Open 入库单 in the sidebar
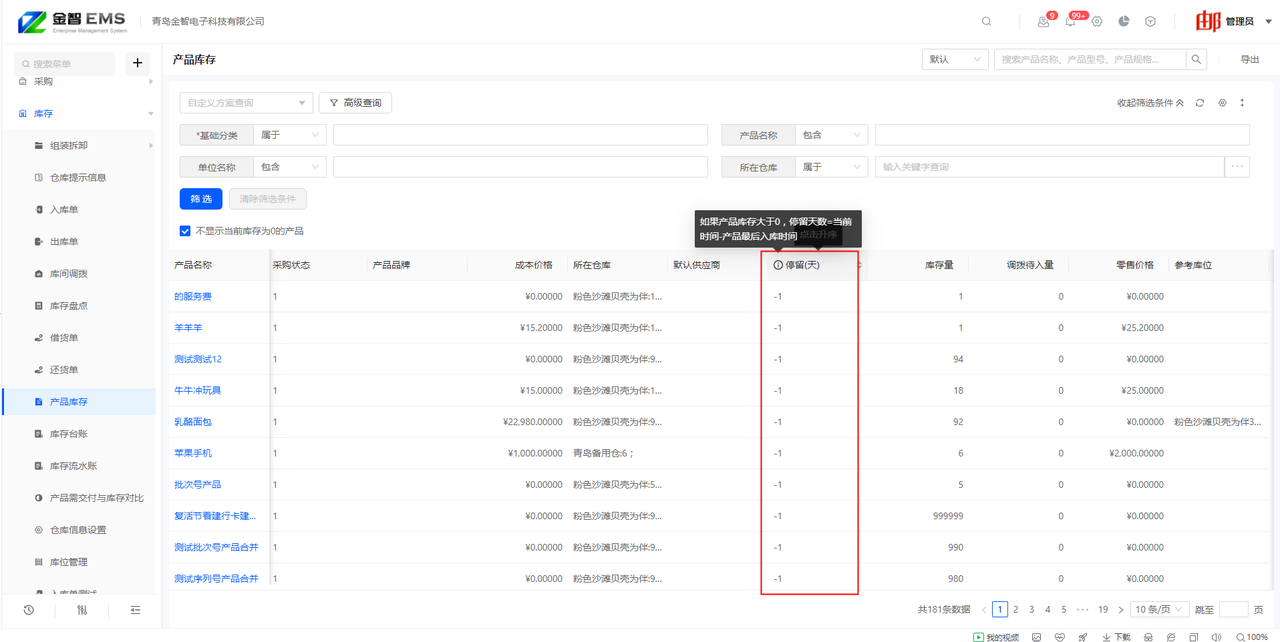This screenshot has height=642, width=1280. pos(64,210)
